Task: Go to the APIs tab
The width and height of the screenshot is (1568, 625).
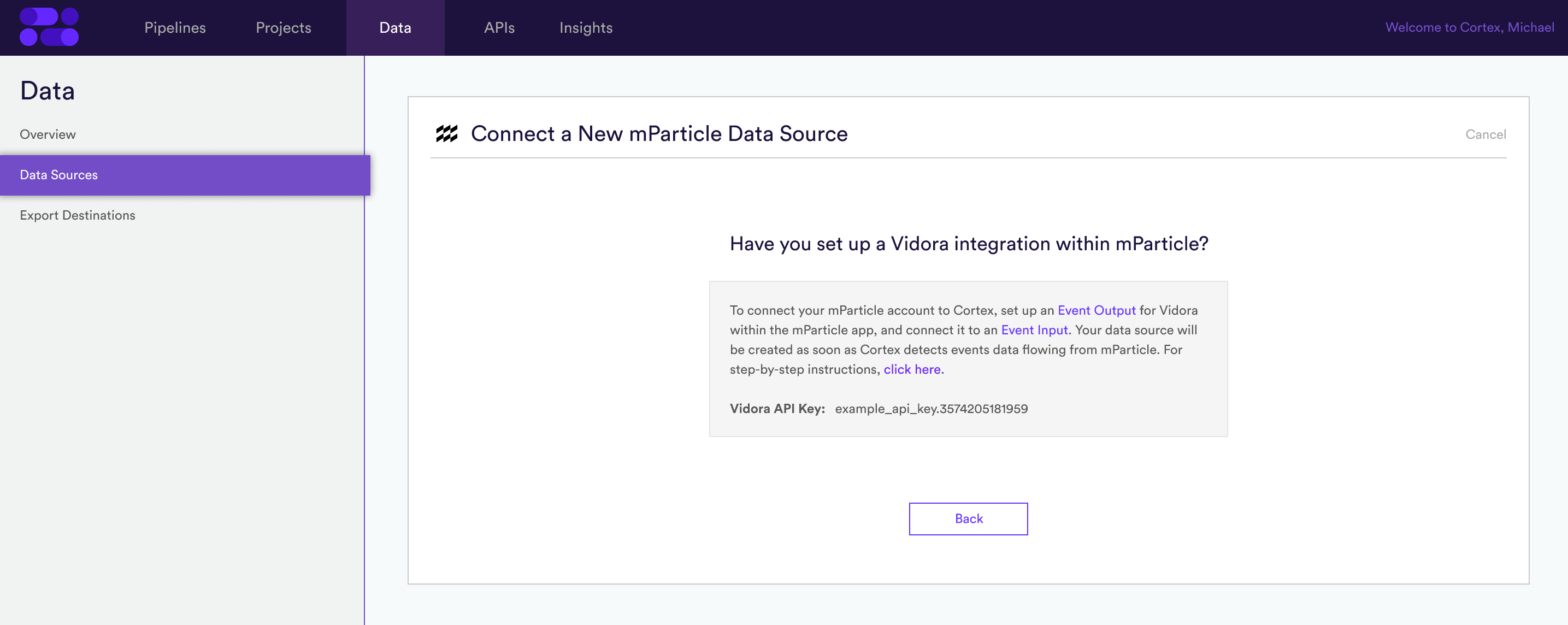Action: (499, 28)
